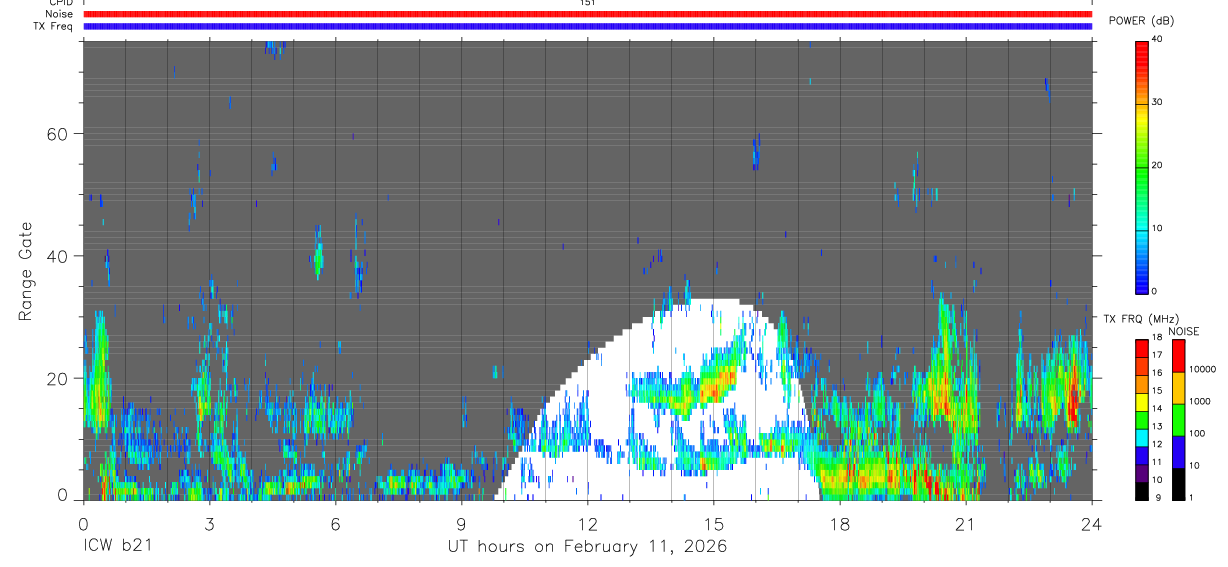Click the 9 value on TX frequency scale
The width and height of the screenshot is (1228, 567).
(1157, 498)
